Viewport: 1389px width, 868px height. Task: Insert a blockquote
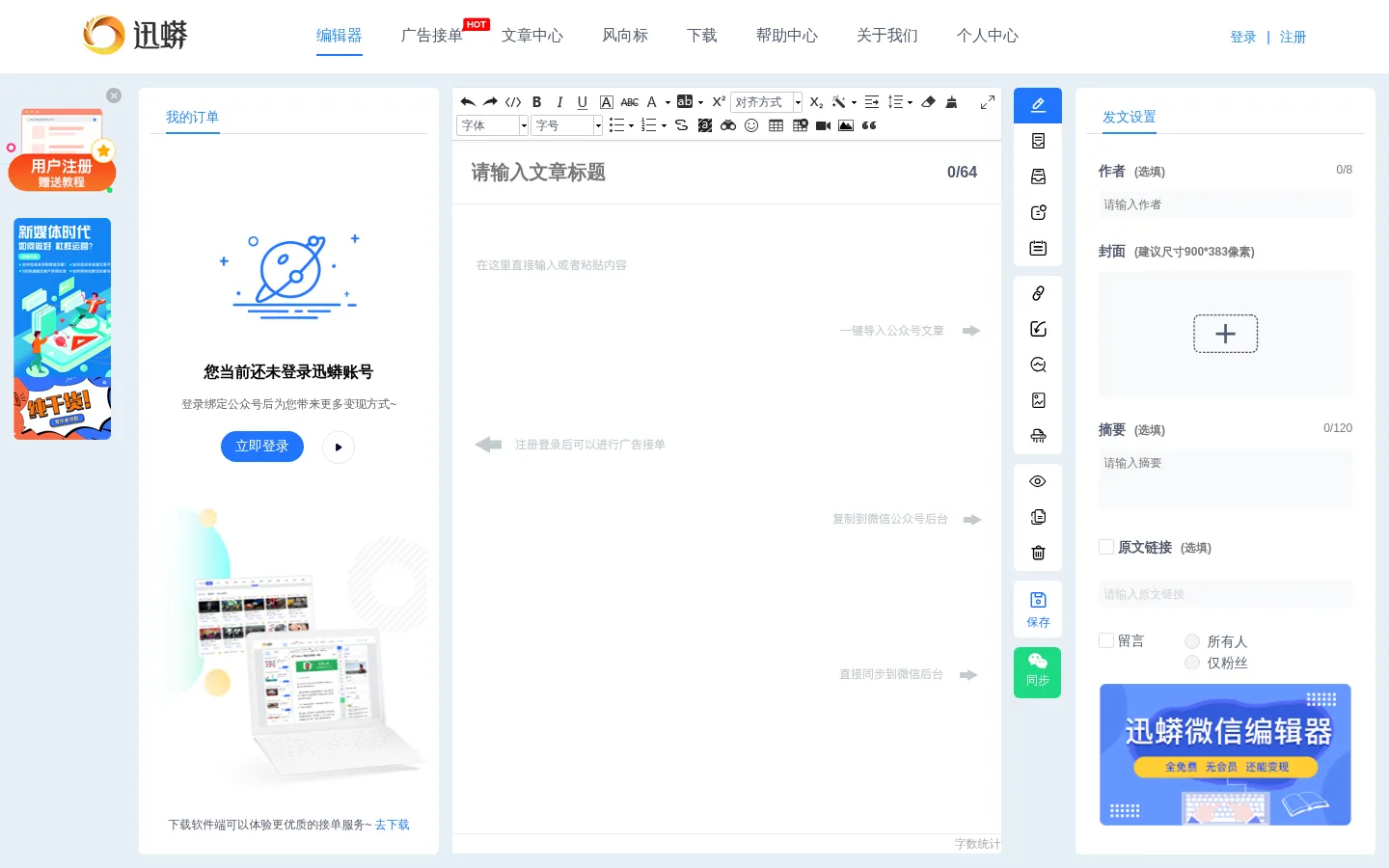869,125
